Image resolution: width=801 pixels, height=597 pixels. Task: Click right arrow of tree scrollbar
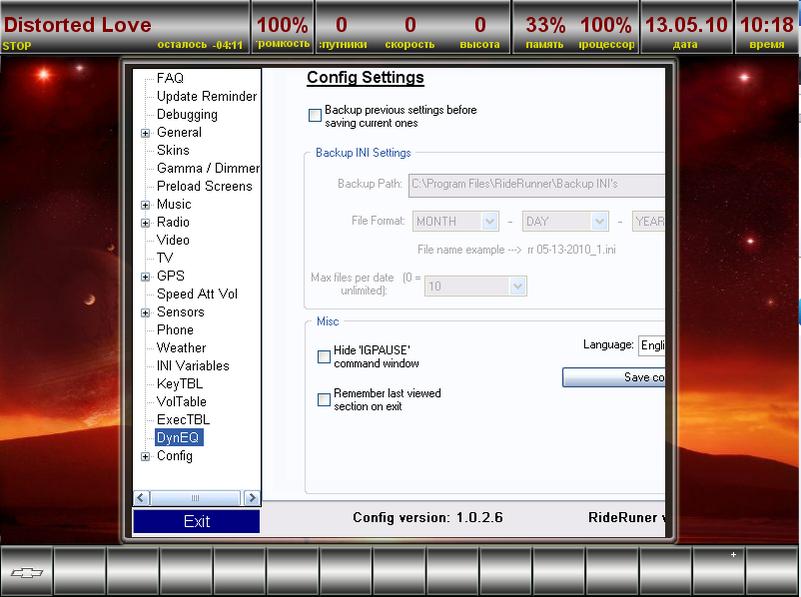pyautogui.click(x=252, y=497)
